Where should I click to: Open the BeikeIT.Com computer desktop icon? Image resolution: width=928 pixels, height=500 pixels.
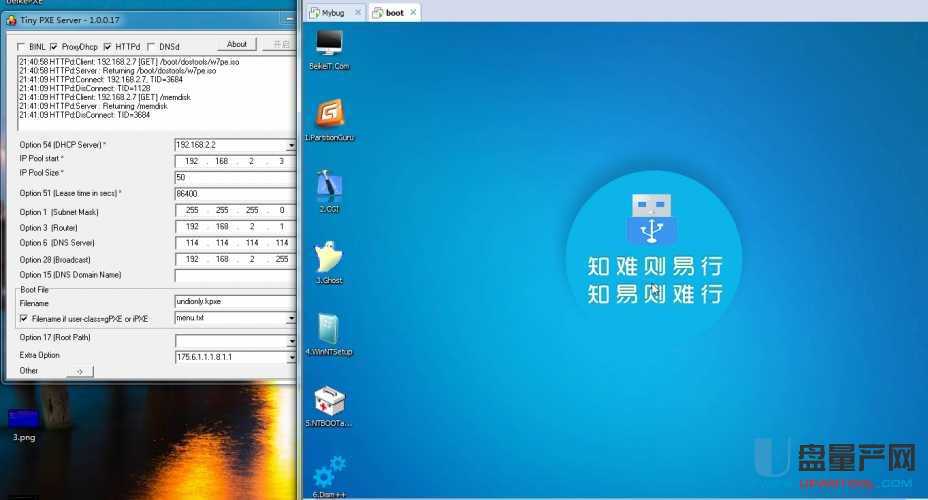[x=329, y=43]
